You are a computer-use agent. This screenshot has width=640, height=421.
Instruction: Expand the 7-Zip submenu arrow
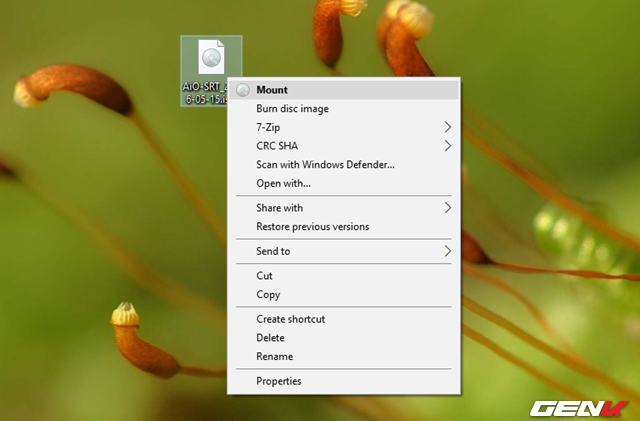pos(447,127)
